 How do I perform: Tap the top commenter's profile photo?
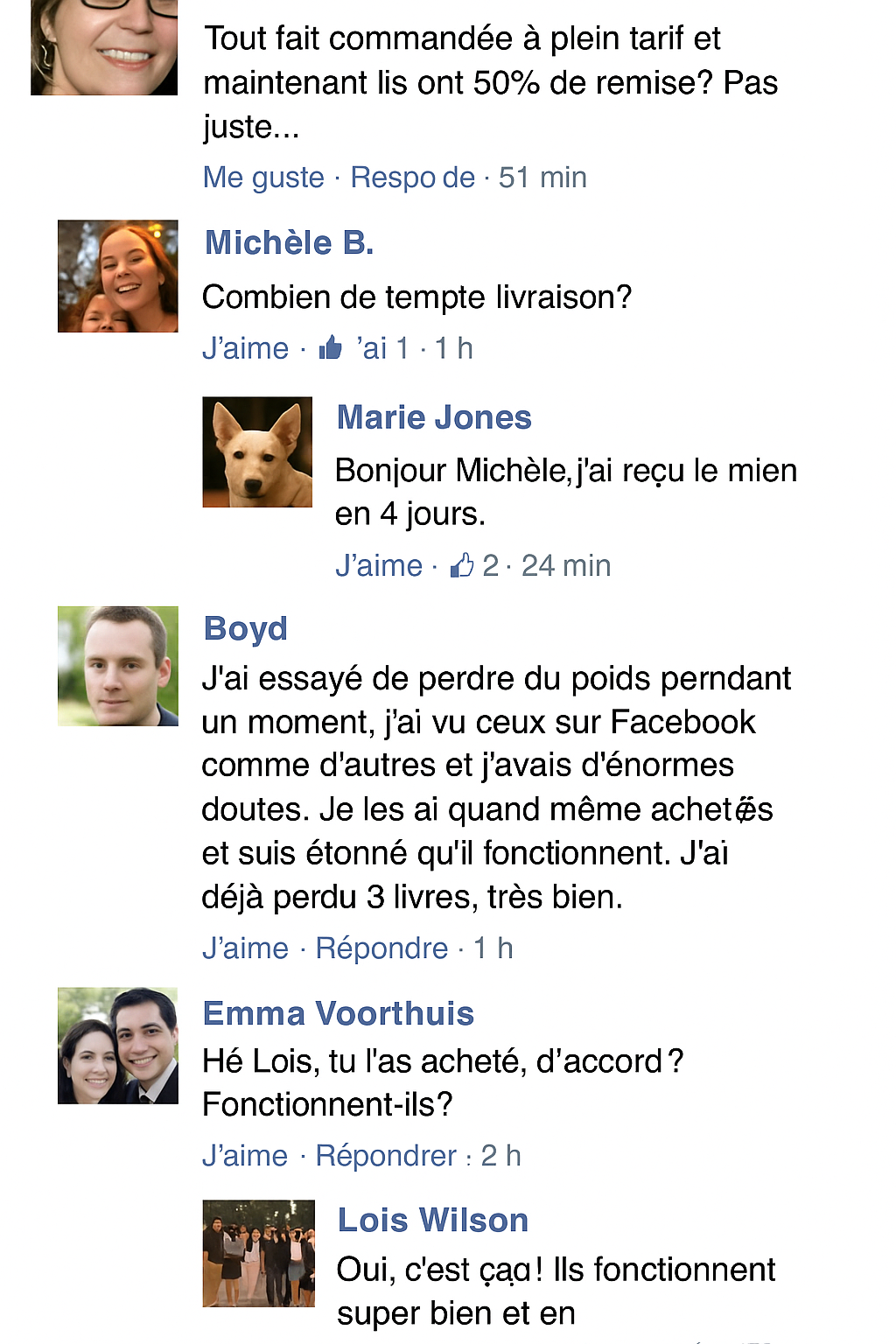(x=104, y=46)
